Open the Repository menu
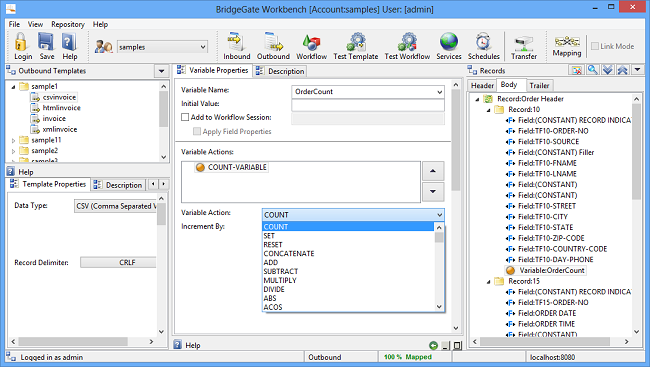This screenshot has height=367, width=650. click(68, 24)
